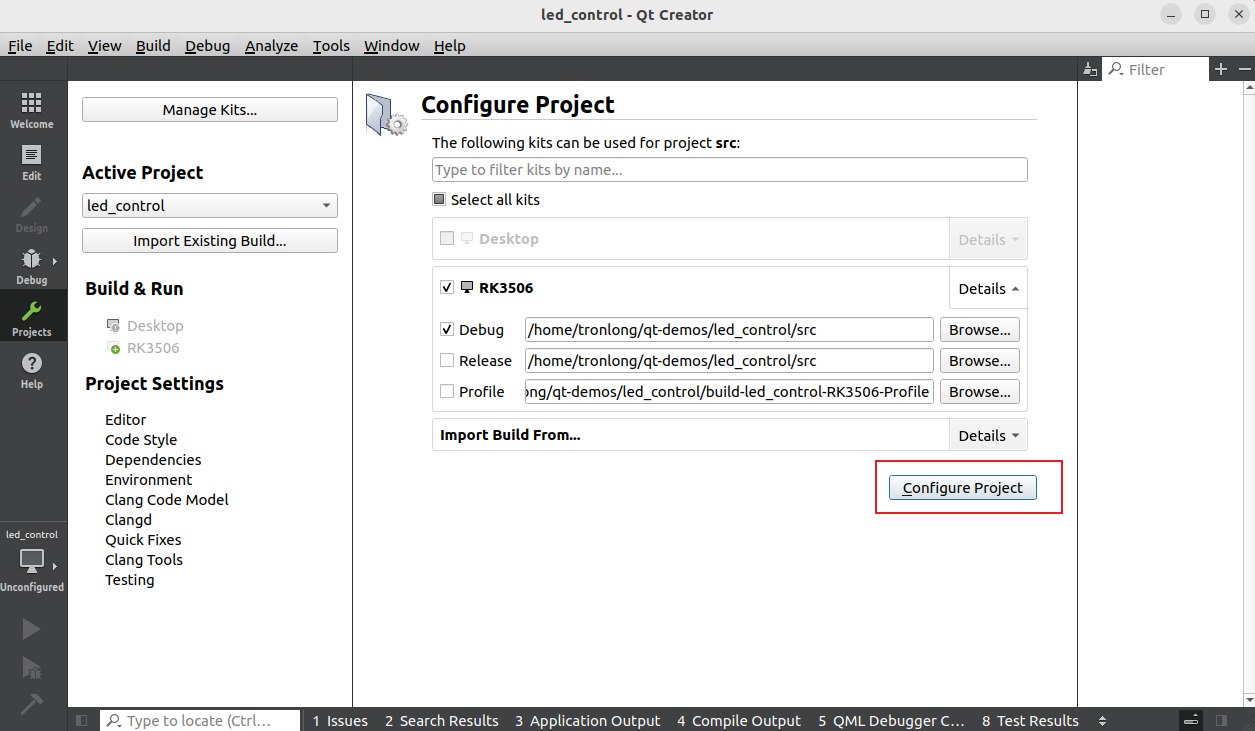Viewport: 1255px width, 731px height.
Task: Click the output Filter field
Action: tap(1154, 69)
